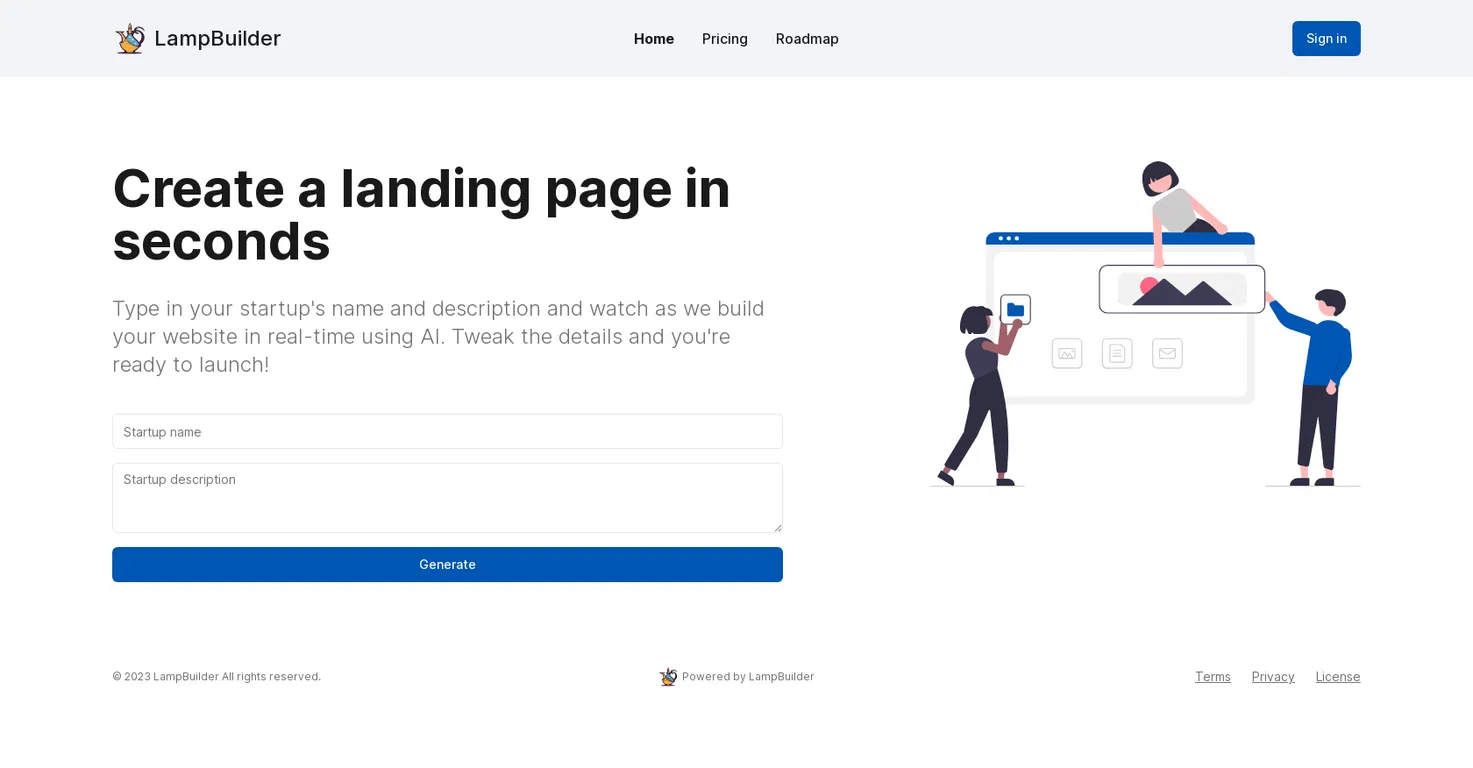Click the envelope mail icon in illustration
The height and width of the screenshot is (768, 1473).
tap(1167, 353)
